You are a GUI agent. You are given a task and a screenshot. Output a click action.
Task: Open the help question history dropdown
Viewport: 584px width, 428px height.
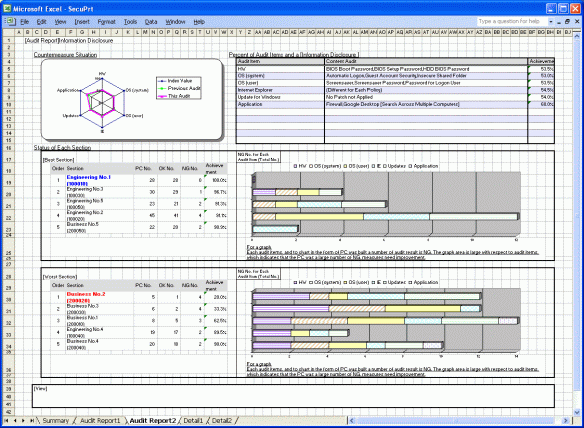550,22
